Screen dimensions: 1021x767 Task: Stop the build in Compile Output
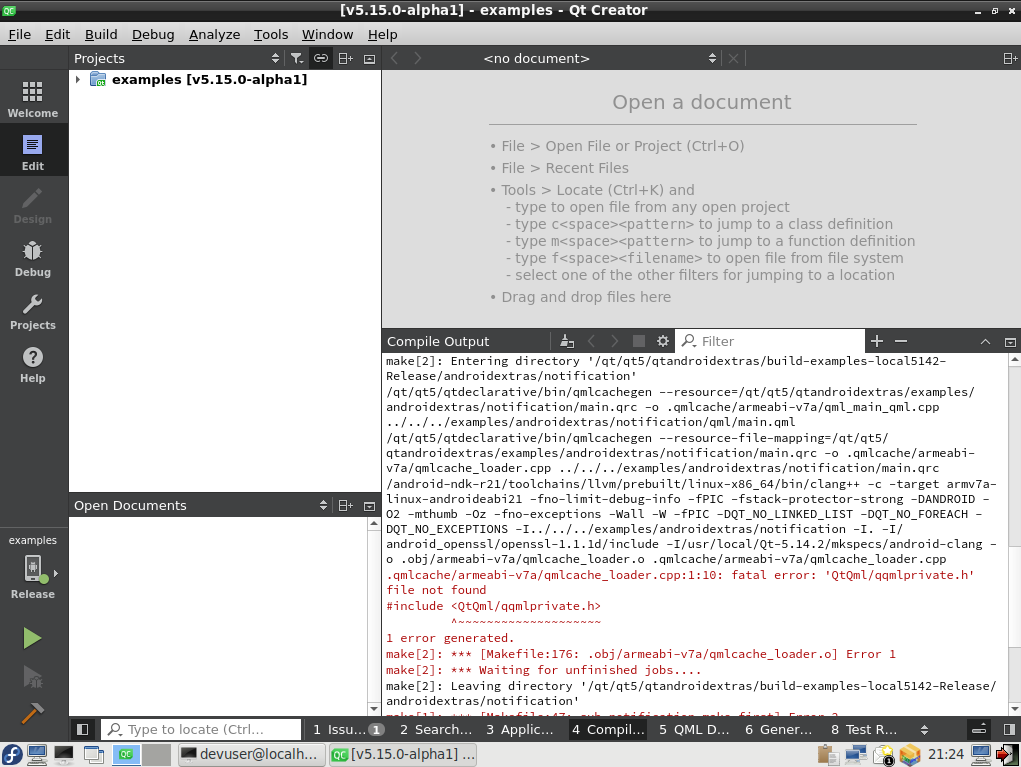(x=639, y=341)
